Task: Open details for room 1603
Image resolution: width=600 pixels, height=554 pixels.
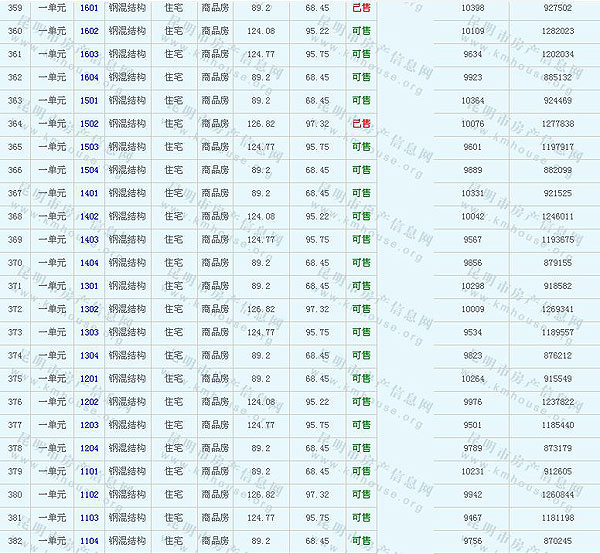Action: pos(89,54)
